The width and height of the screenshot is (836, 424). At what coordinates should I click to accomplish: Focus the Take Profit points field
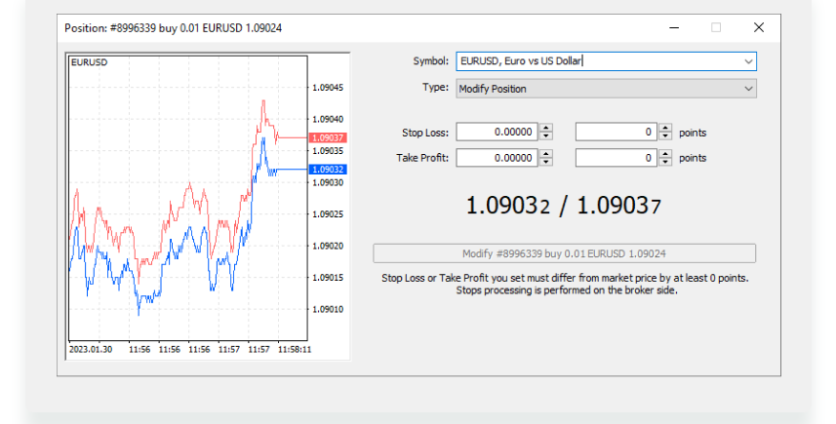click(x=616, y=158)
